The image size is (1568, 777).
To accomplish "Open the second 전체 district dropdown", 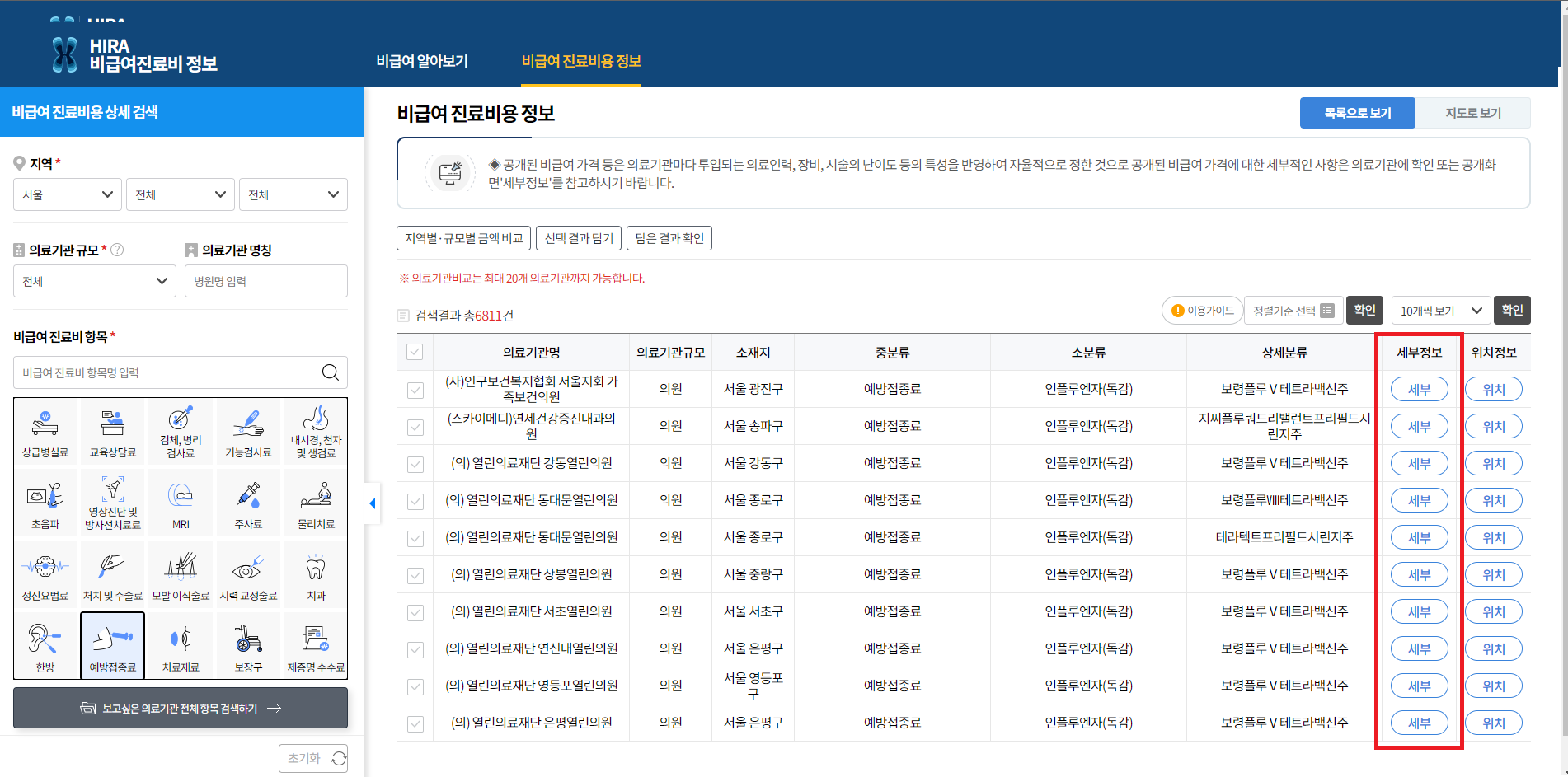I will 181,194.
